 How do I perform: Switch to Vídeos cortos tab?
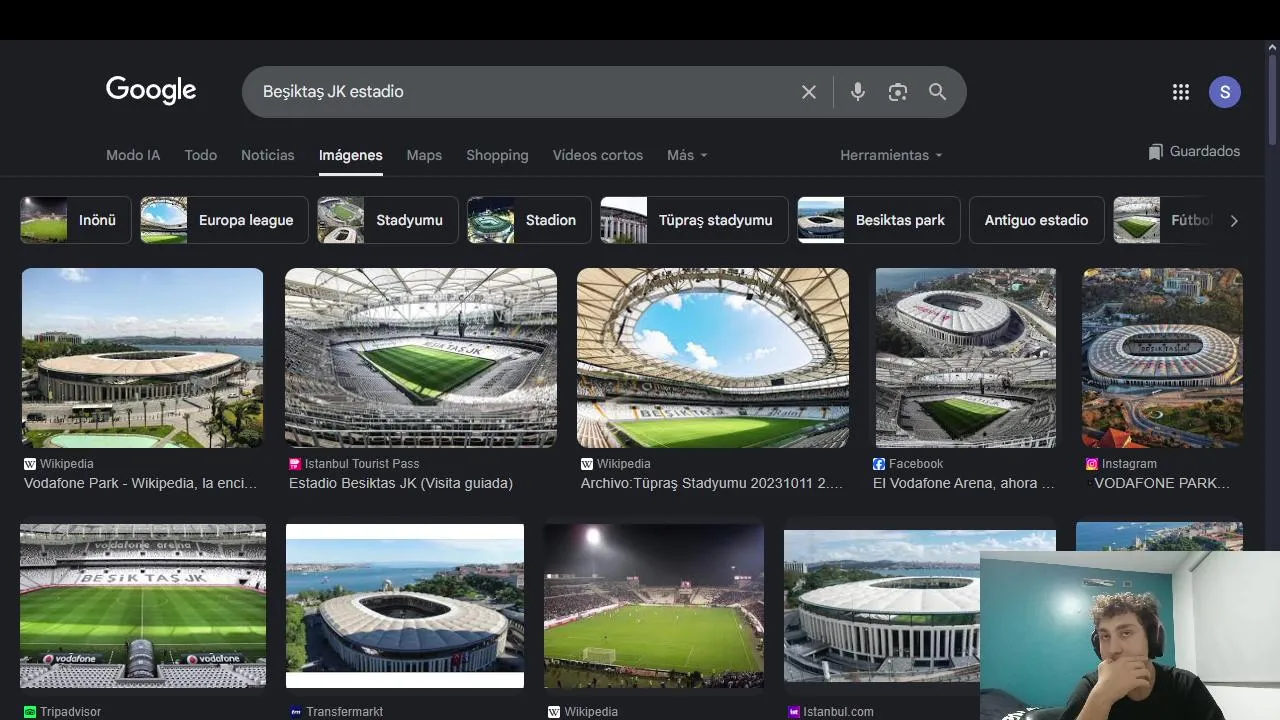coord(598,155)
